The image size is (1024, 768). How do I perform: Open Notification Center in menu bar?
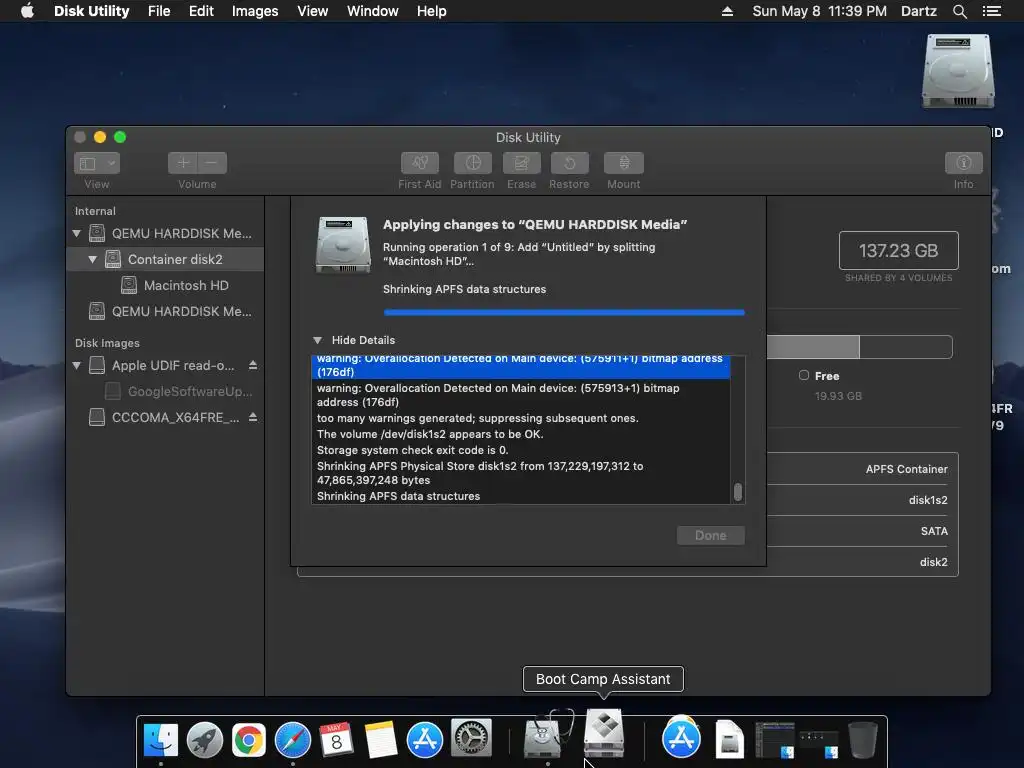(x=991, y=11)
